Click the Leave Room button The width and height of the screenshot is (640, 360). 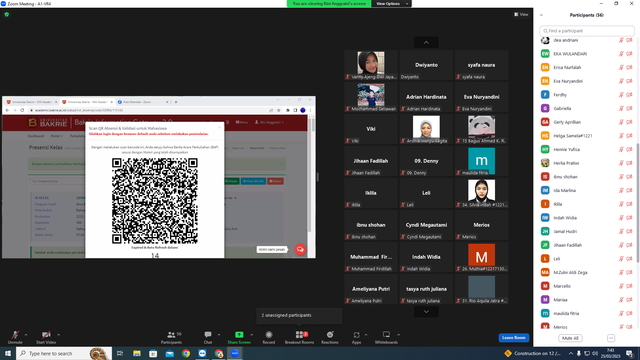pyautogui.click(x=513, y=338)
